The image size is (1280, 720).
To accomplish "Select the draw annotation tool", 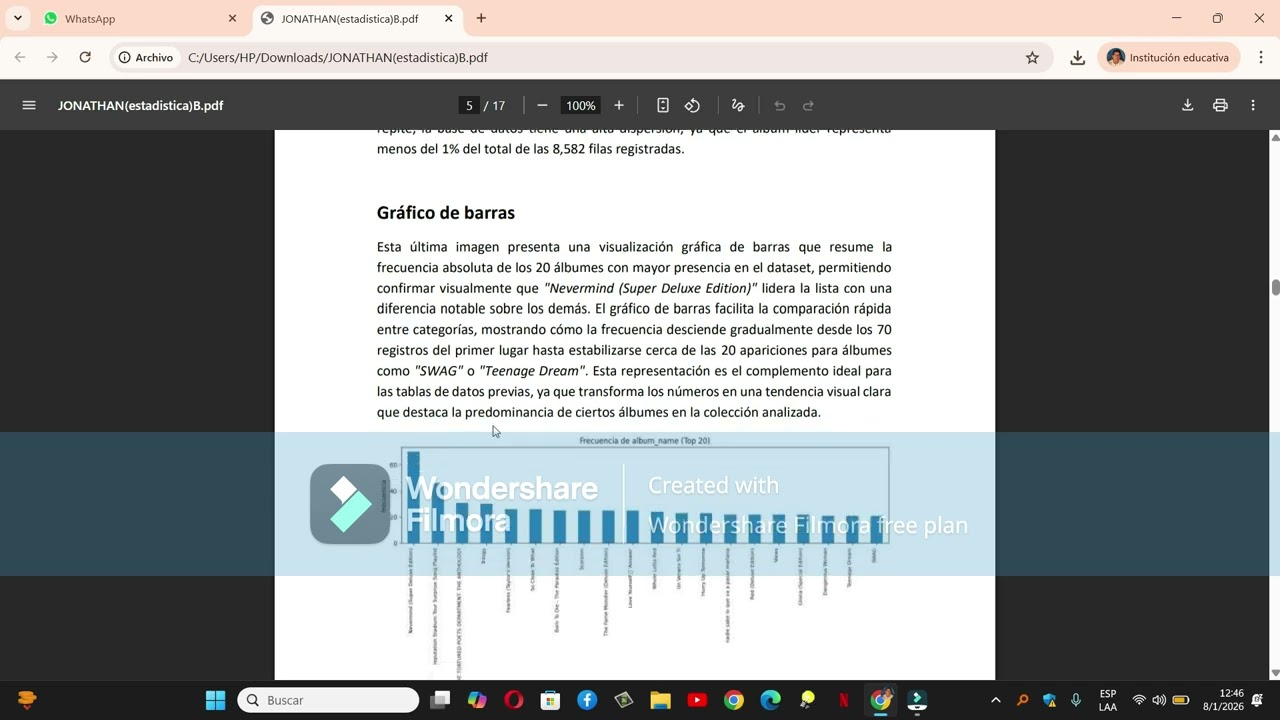I will click(x=738, y=105).
